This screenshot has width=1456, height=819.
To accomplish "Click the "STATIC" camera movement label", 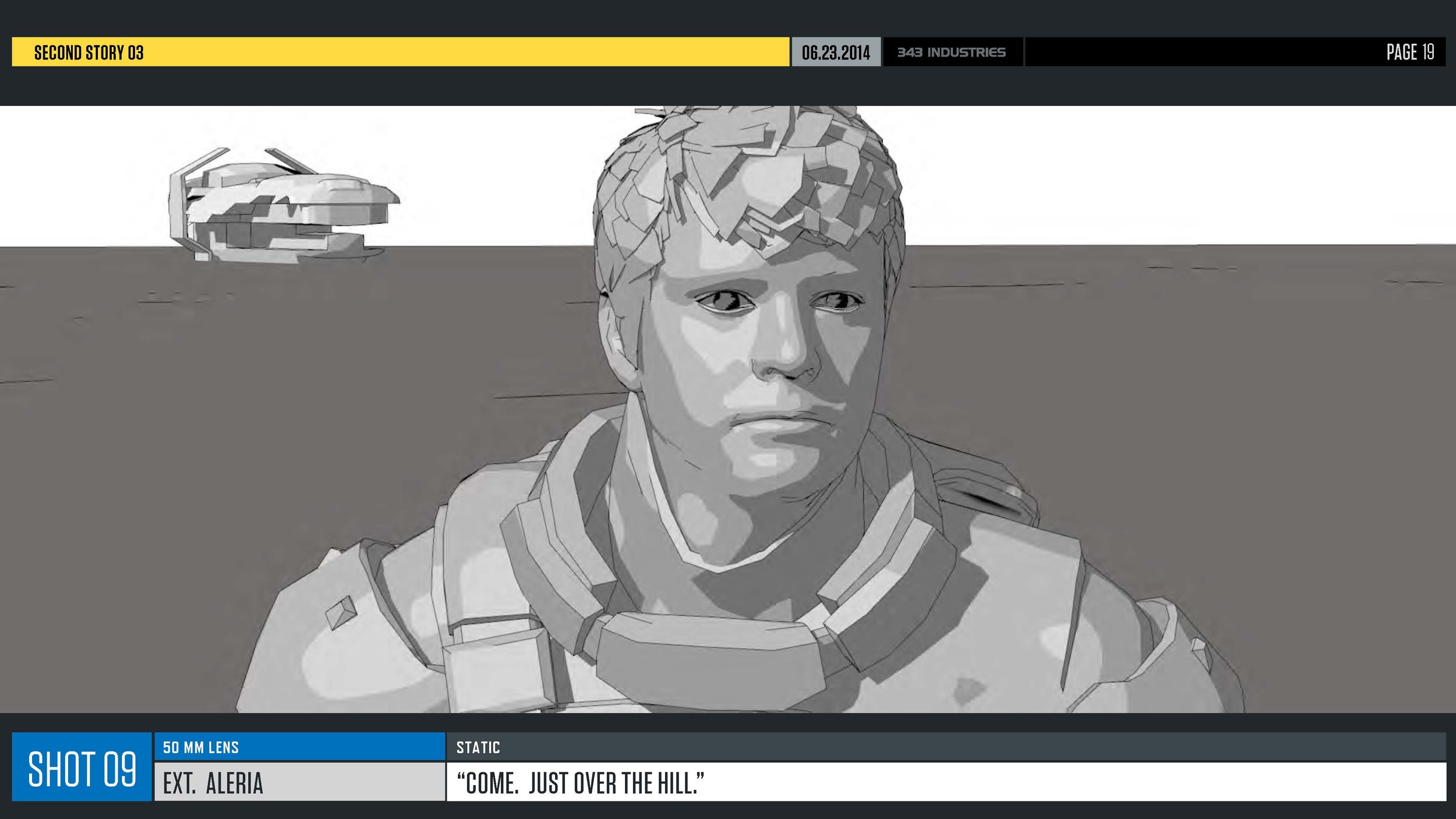I will pyautogui.click(x=478, y=747).
